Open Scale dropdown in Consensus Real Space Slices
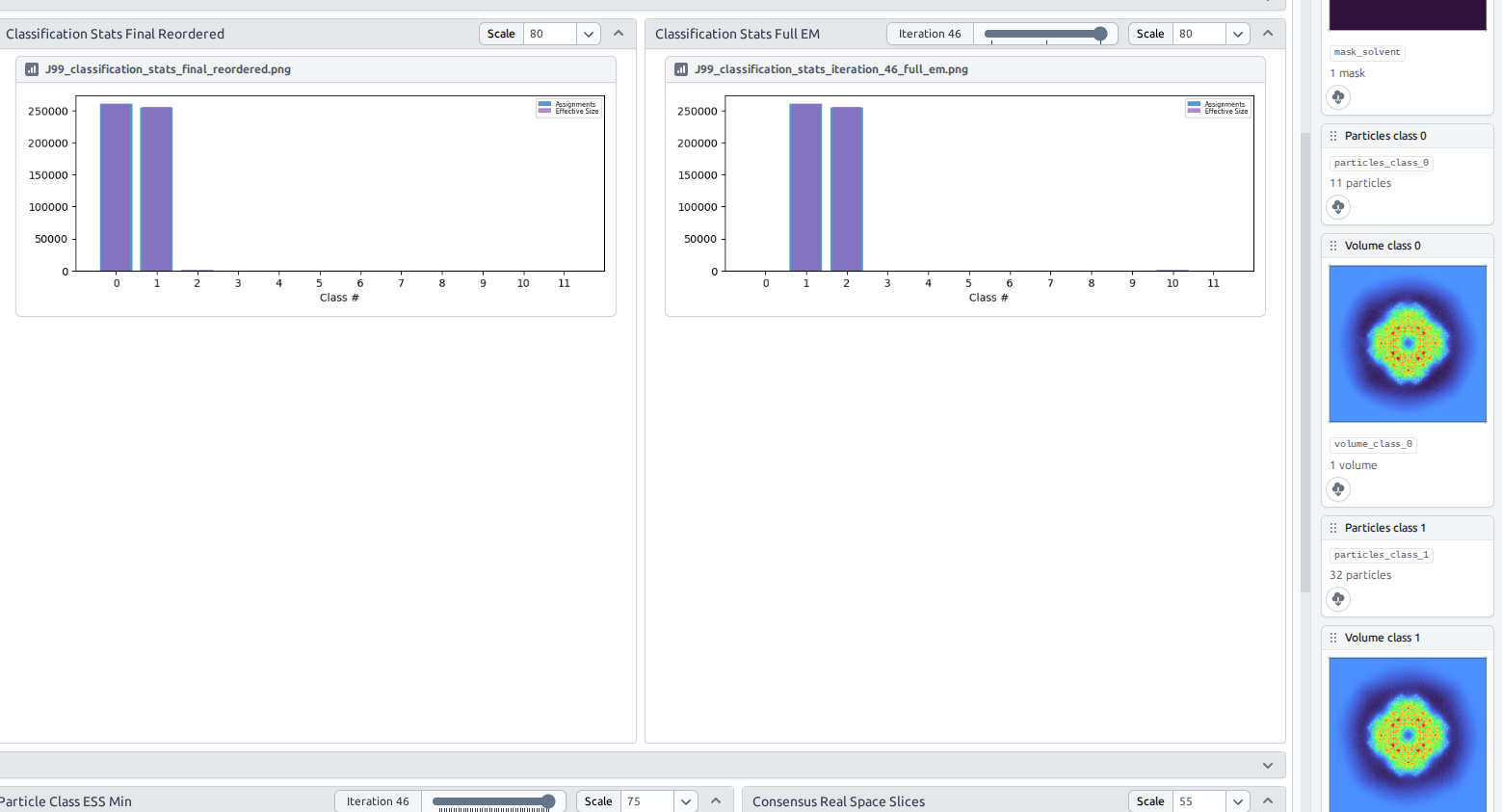Image resolution: width=1502 pixels, height=812 pixels. pos(1238,801)
